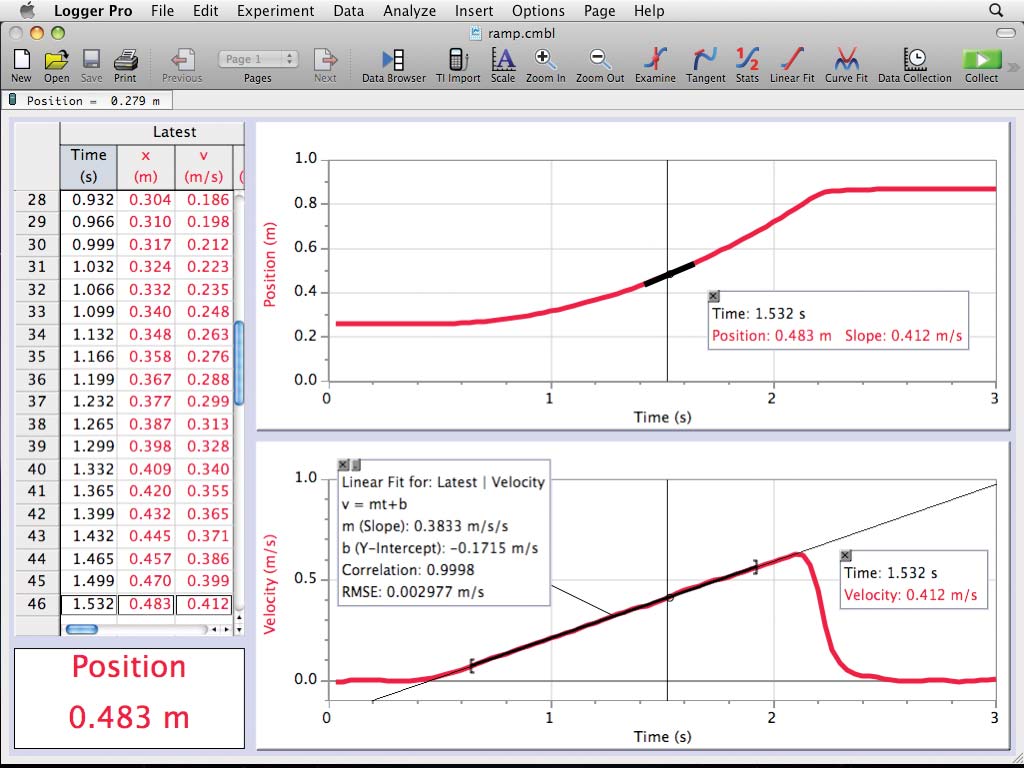Expand the toolbar overflow chevron
The width and height of the screenshot is (1024, 768).
click(x=1013, y=67)
